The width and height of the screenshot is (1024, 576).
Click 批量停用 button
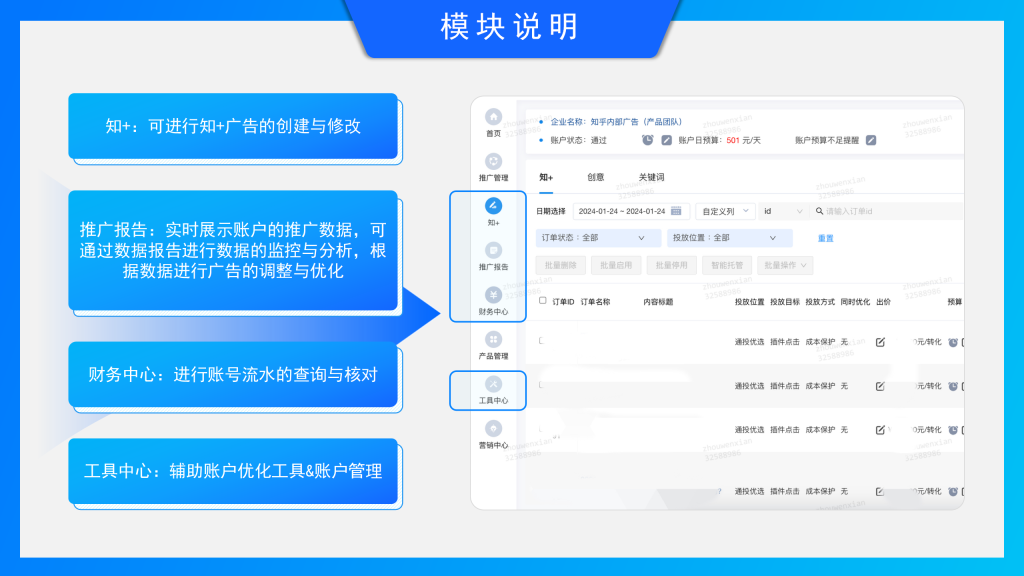[671, 265]
